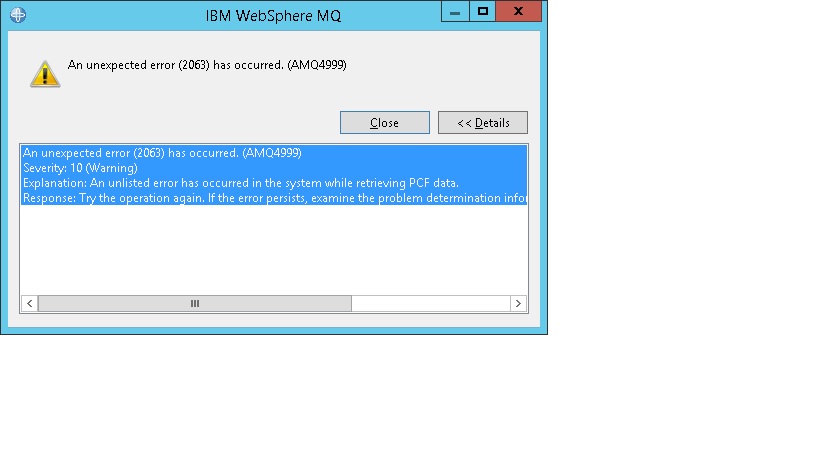Click the error message beside the warning icon

pyautogui.click(x=207, y=65)
